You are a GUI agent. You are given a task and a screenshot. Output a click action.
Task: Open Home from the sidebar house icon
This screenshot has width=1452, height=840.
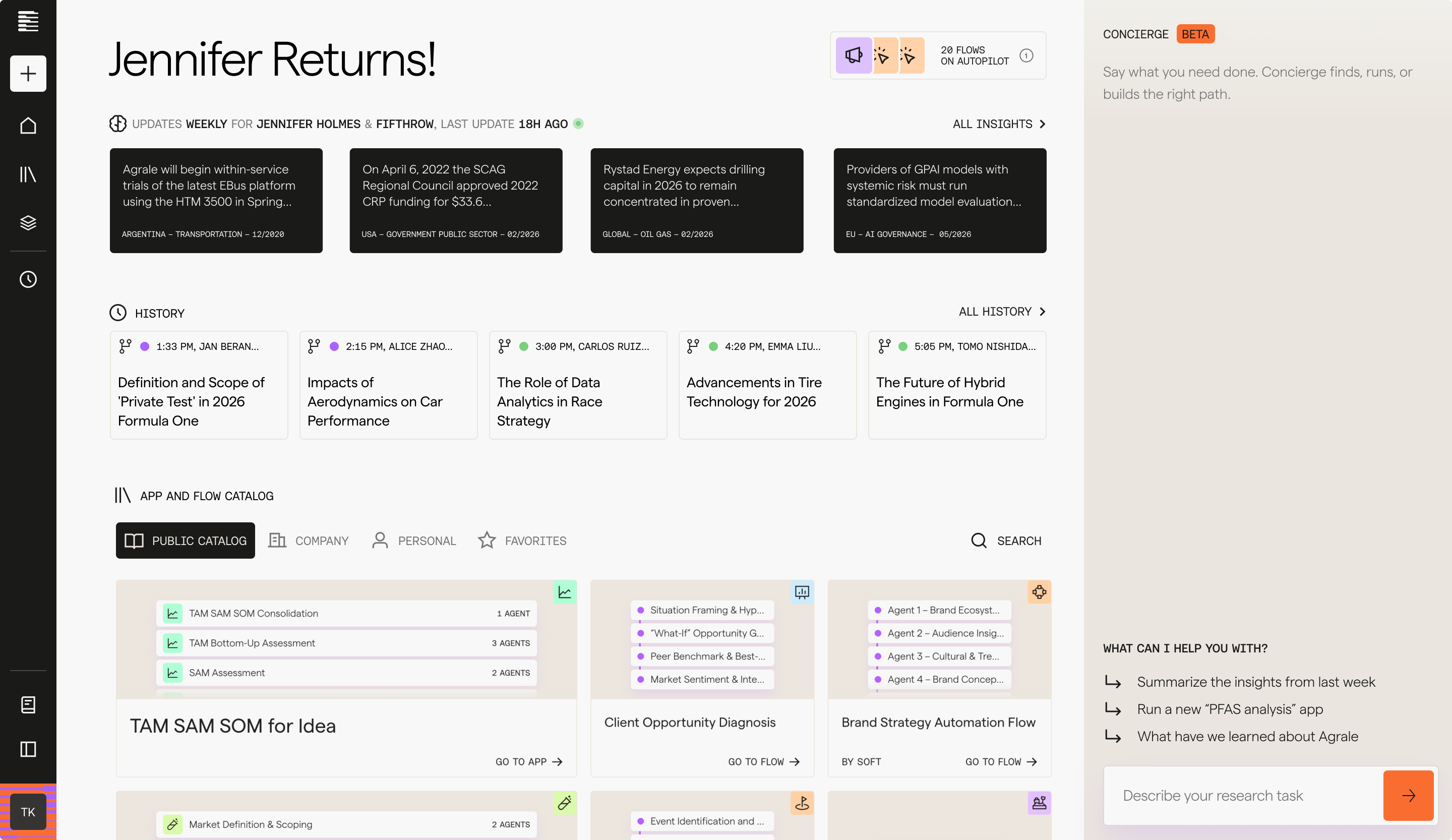[28, 126]
